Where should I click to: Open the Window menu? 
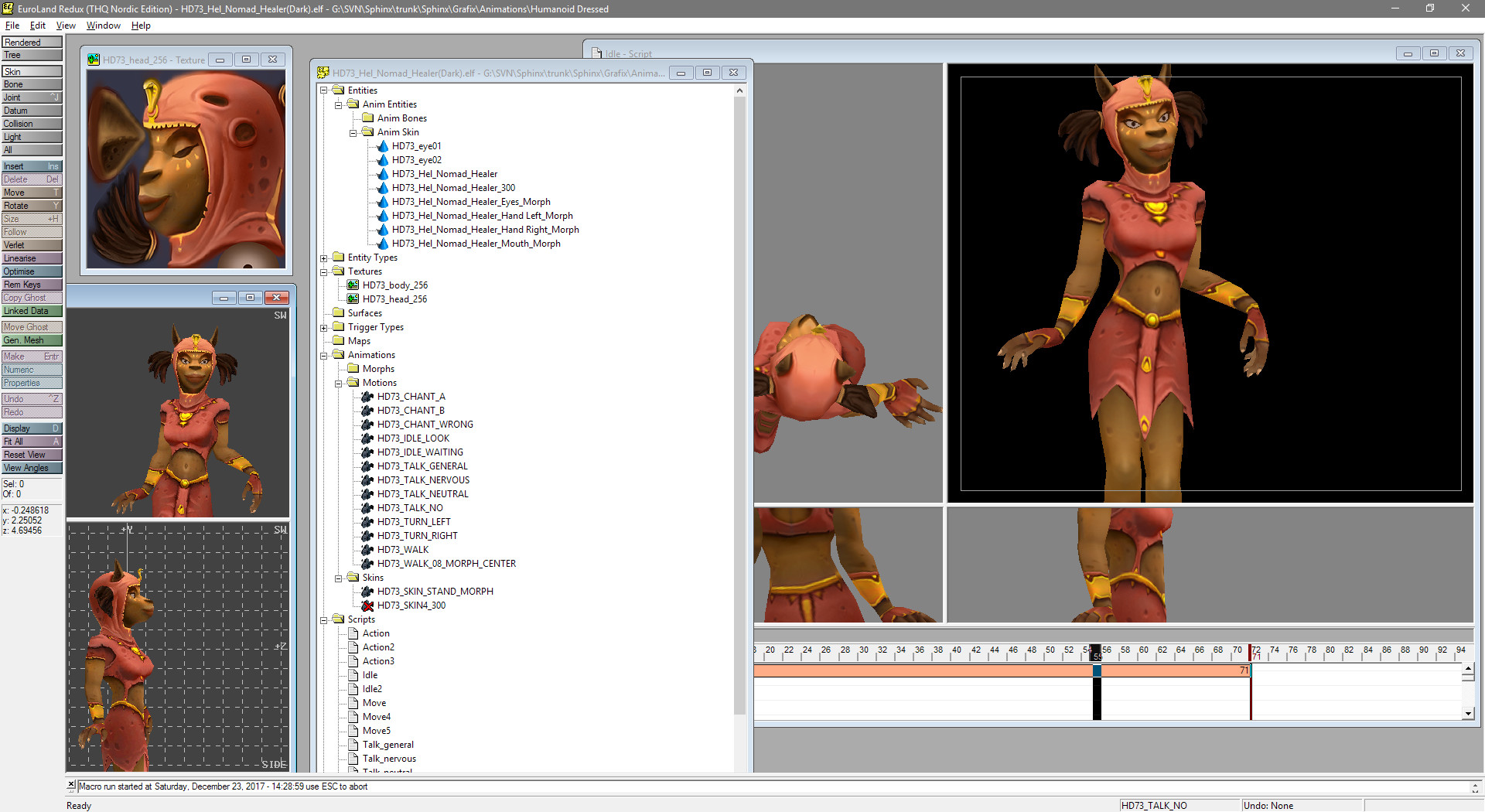pyautogui.click(x=103, y=26)
